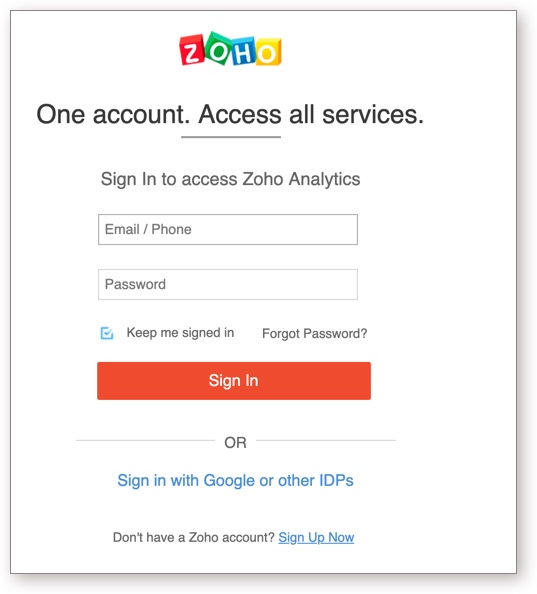Image resolution: width=537 pixels, height=594 pixels.
Task: Click the yellow O block in the logo
Action: pos(268,52)
